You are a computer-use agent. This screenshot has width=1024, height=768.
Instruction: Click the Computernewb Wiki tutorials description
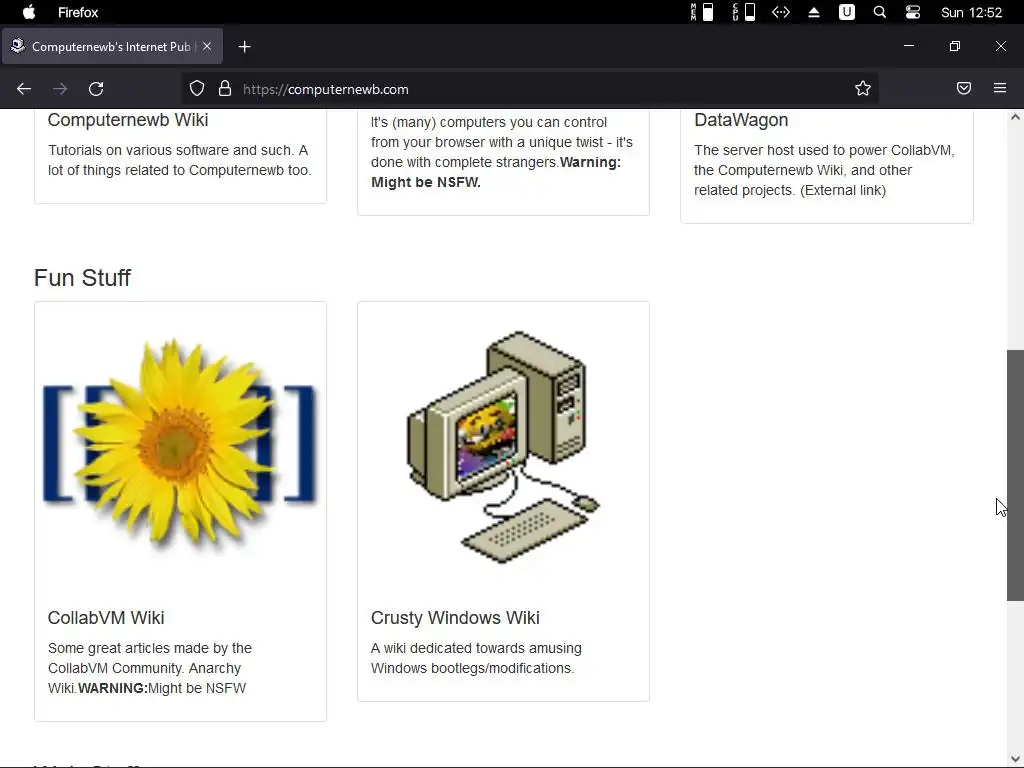[180, 160]
